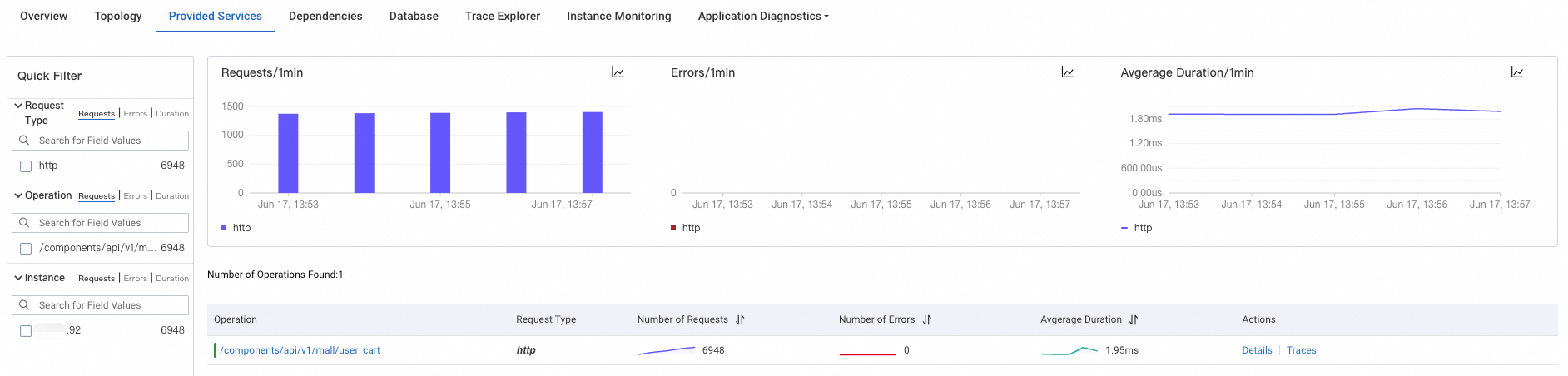Collapse the Operation filter section
The width and height of the screenshot is (1568, 376).
[x=18, y=195]
